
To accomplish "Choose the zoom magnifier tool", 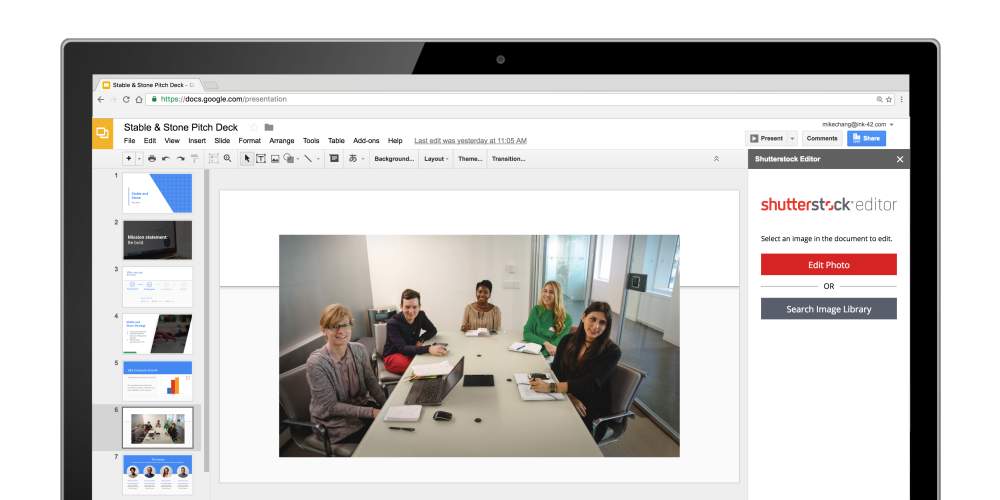I will pyautogui.click(x=228, y=159).
